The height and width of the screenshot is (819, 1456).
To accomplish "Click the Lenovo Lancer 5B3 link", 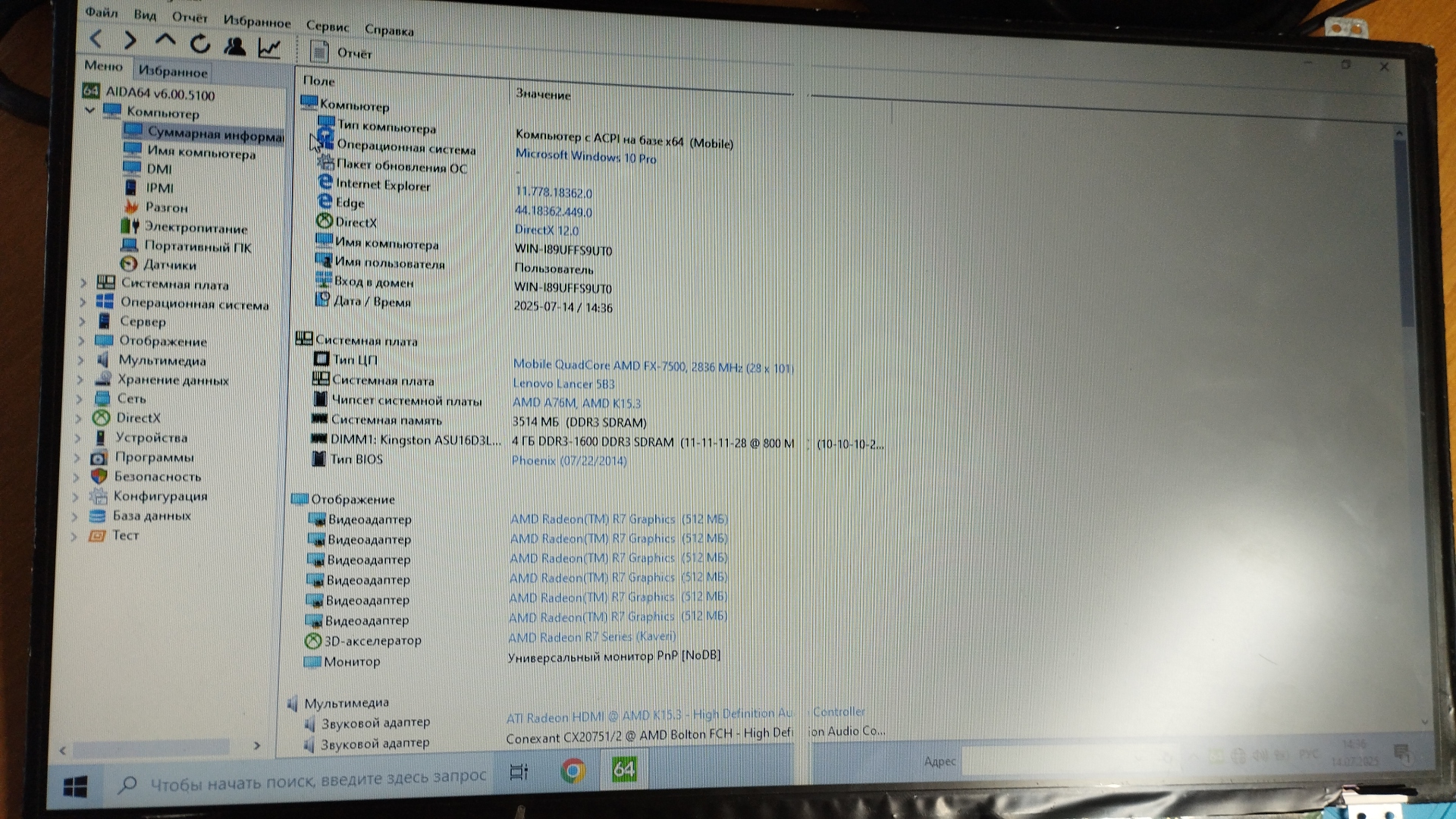I will click(563, 384).
